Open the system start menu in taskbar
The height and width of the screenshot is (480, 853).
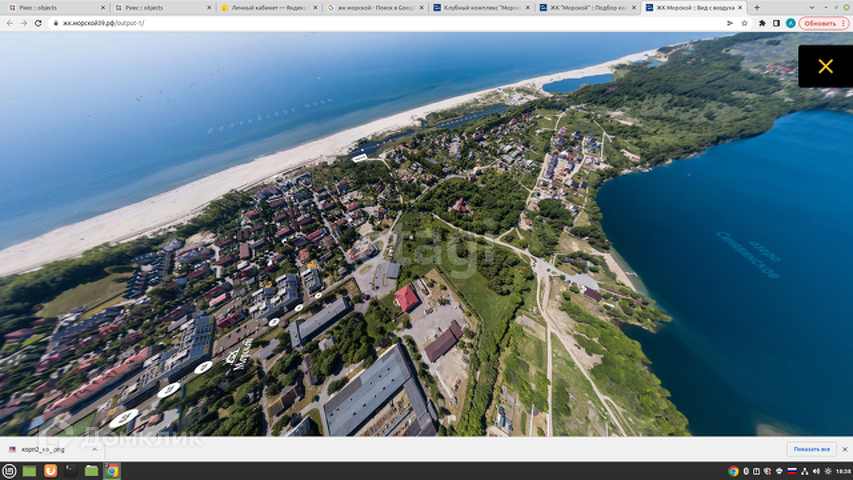pos(9,471)
